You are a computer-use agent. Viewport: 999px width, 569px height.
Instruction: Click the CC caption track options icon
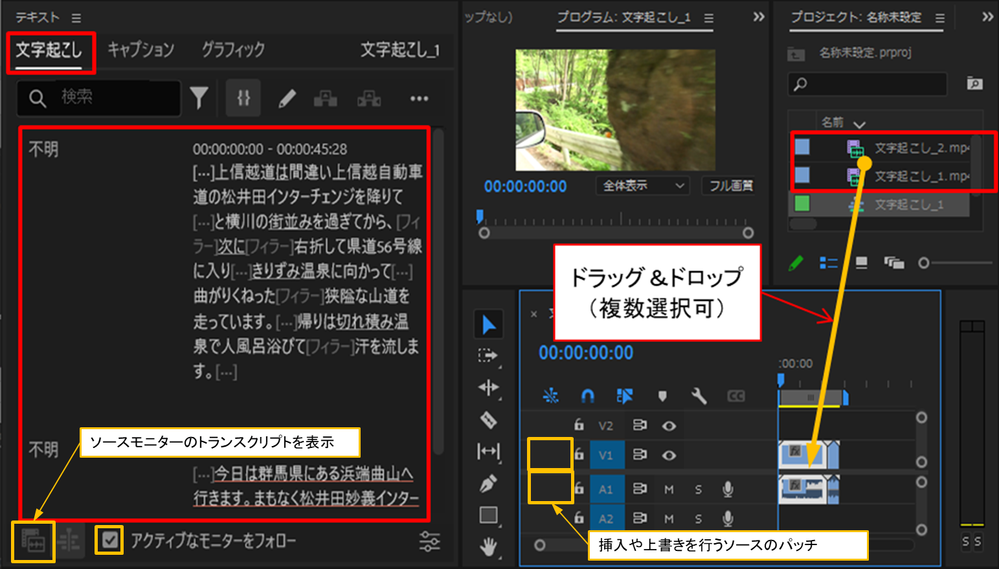[736, 396]
